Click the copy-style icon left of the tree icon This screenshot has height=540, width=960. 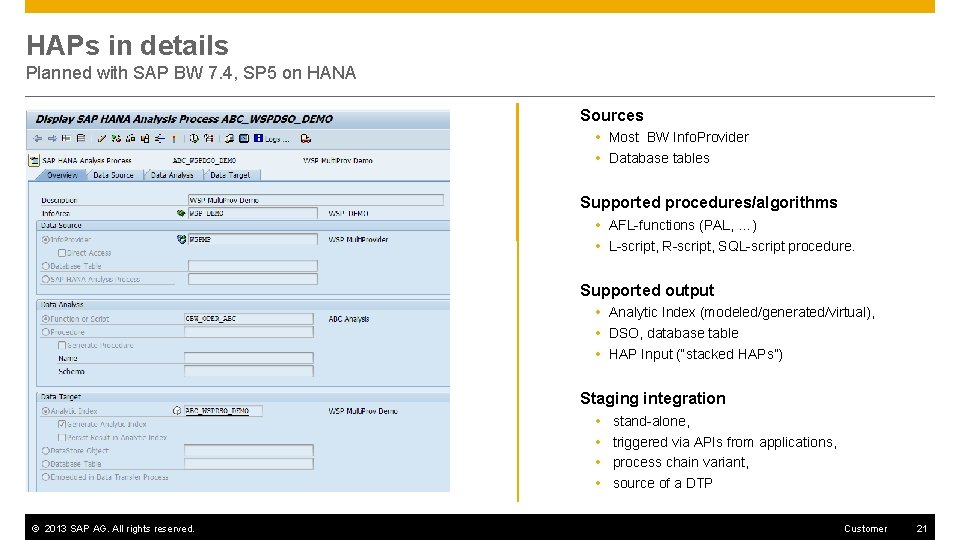[x=145, y=139]
